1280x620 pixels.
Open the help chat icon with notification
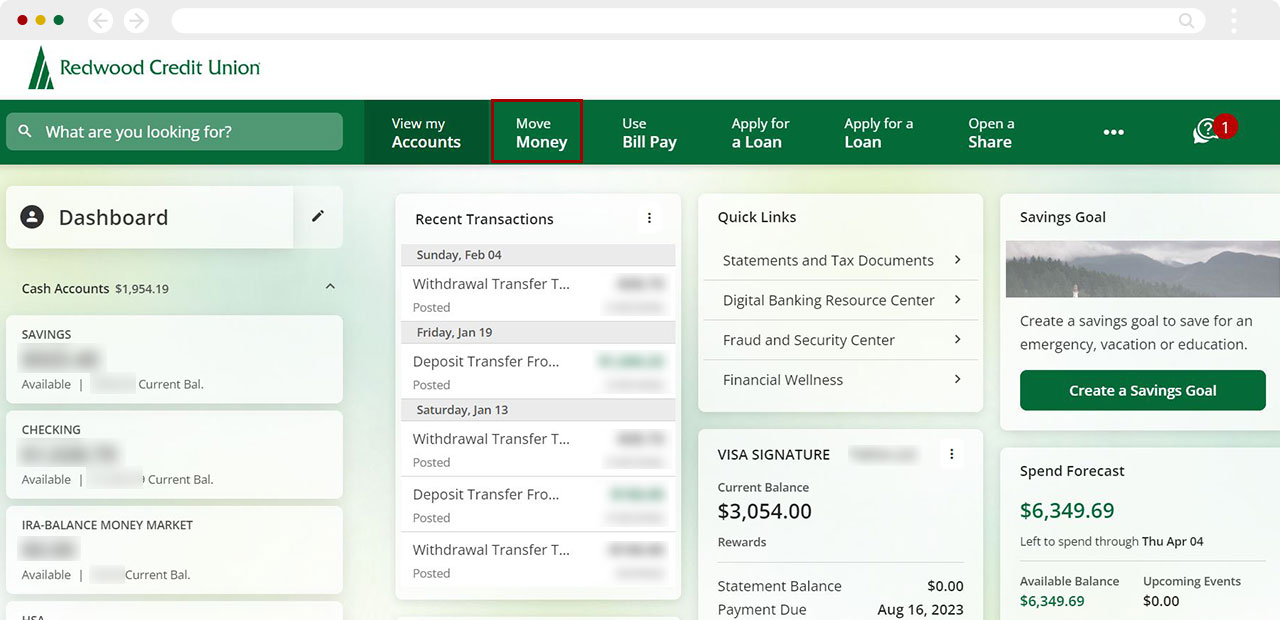coord(1206,131)
